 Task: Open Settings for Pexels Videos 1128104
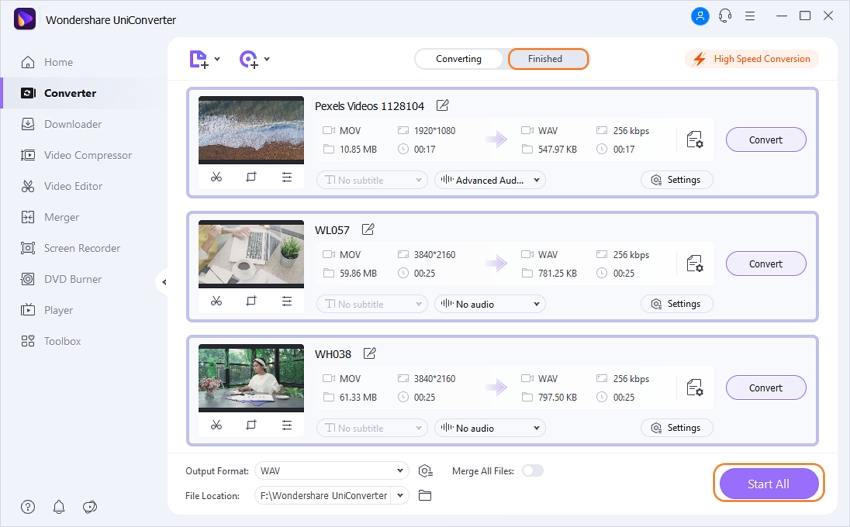pyautogui.click(x=676, y=179)
